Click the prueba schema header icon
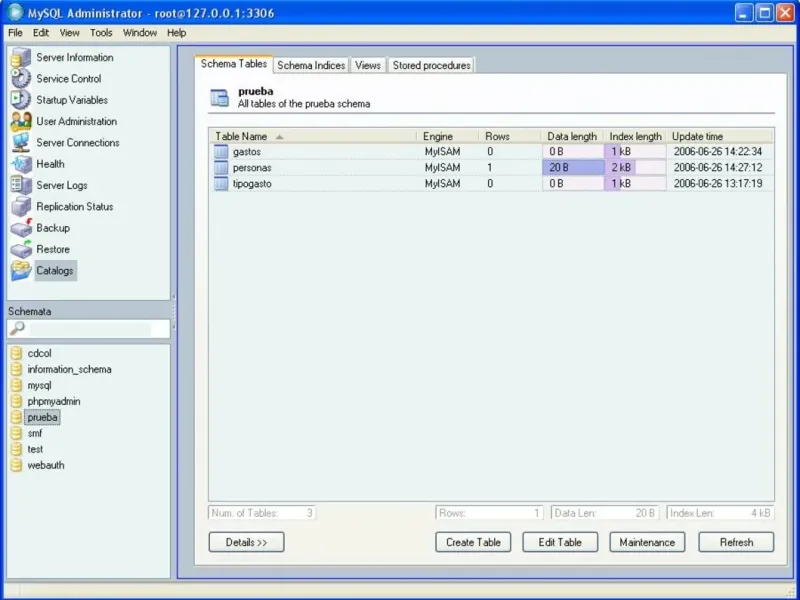Screen dimensions: 800x600 point(219,97)
